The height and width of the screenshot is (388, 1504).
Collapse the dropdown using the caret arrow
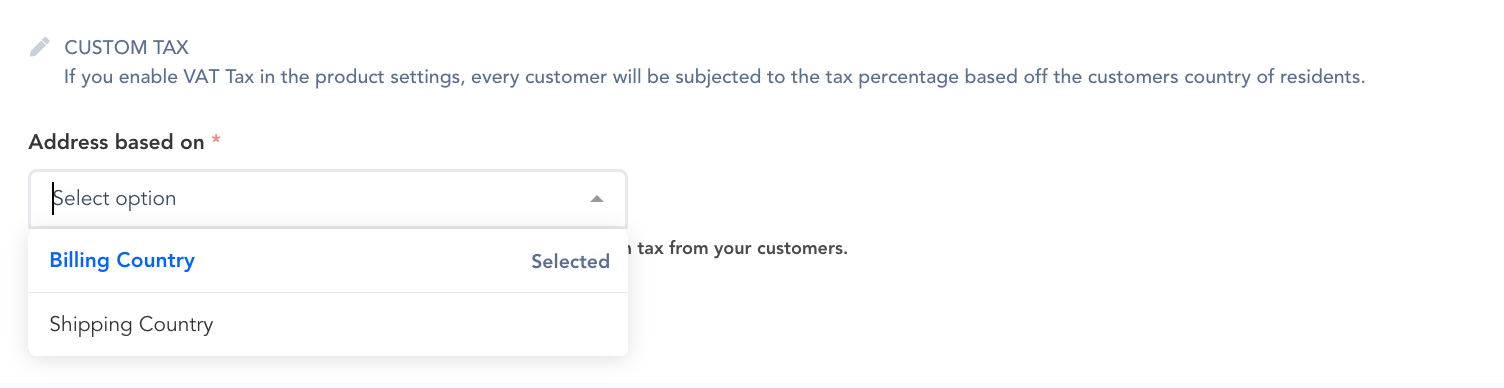coord(597,199)
